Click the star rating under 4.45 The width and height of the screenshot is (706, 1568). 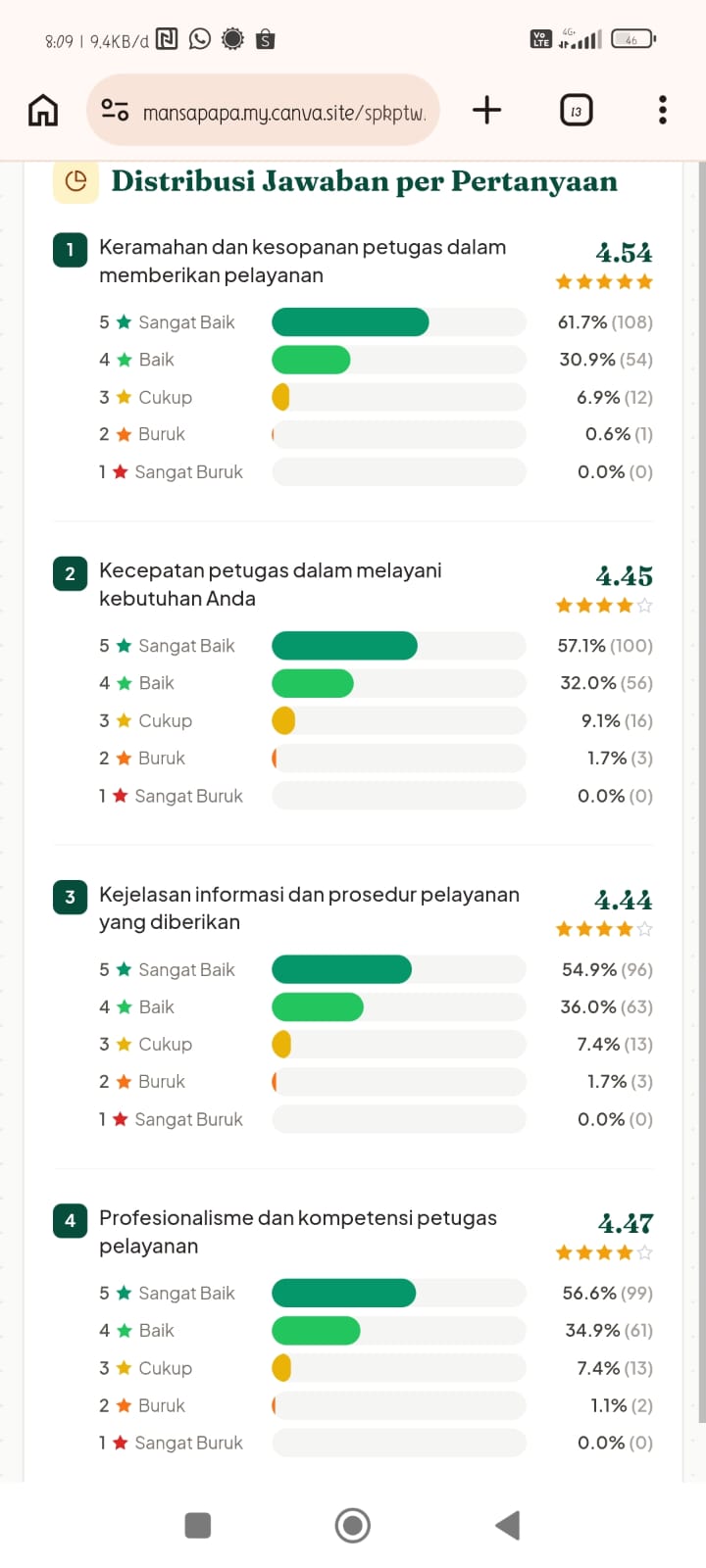(604, 606)
